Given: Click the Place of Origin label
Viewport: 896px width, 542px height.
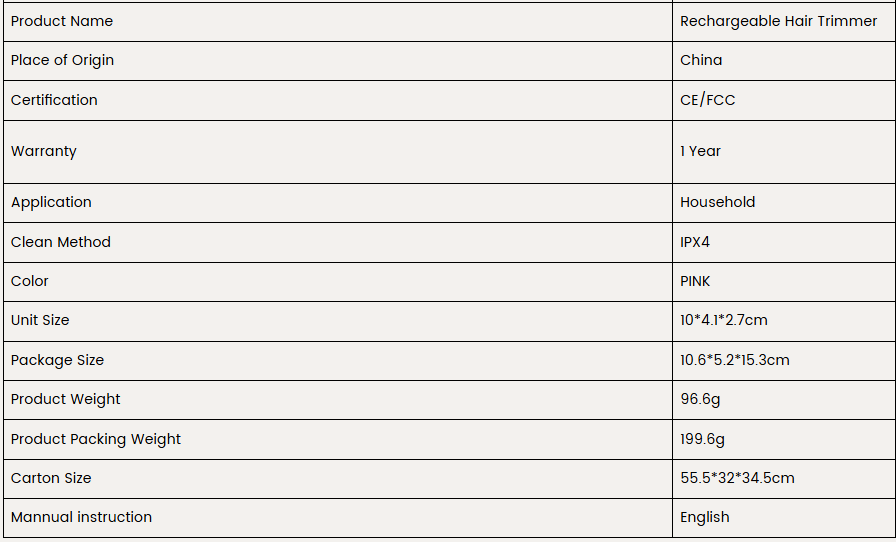Looking at the screenshot, I should pos(63,60).
